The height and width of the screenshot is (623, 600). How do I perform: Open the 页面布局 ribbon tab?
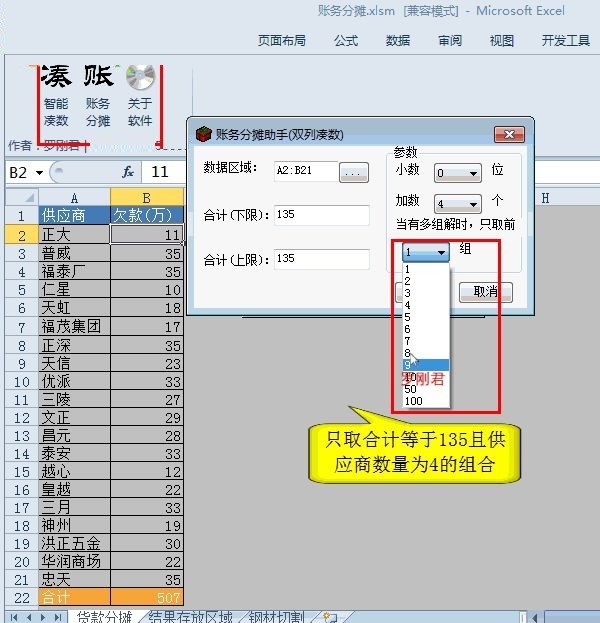pos(281,41)
